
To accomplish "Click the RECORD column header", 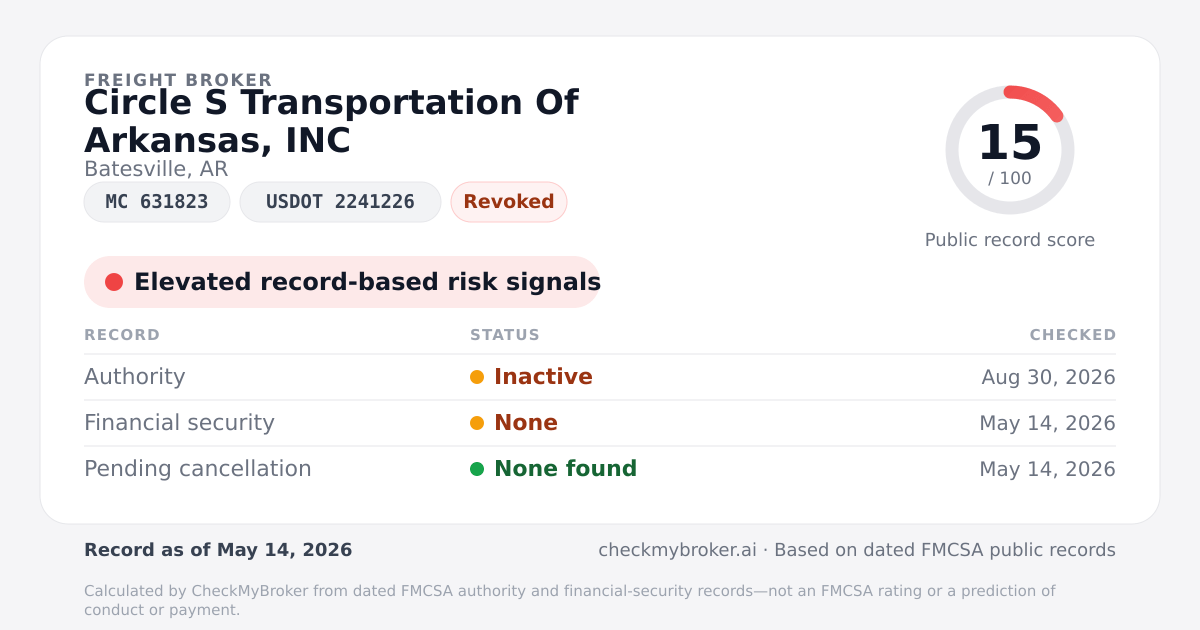I will pyautogui.click(x=122, y=335).
